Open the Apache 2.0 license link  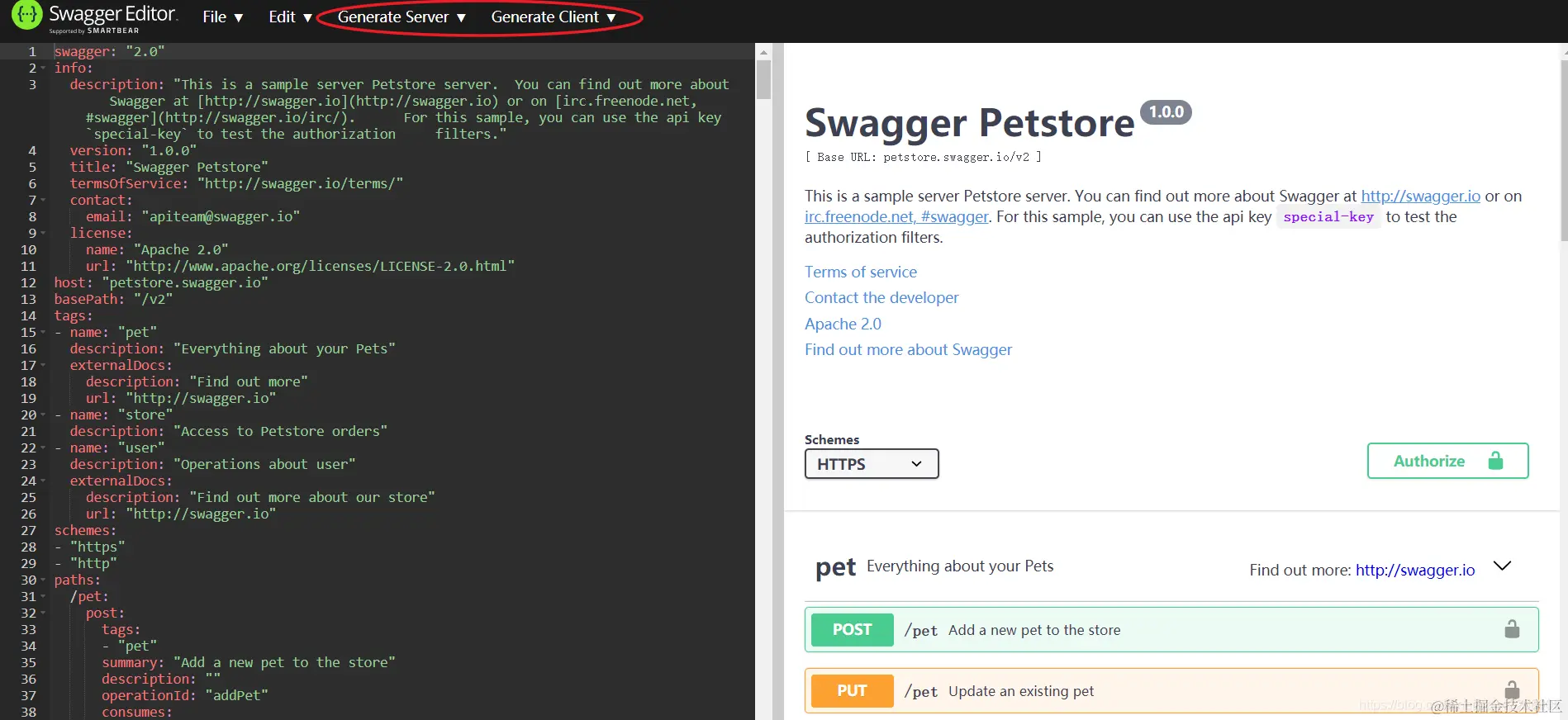843,324
